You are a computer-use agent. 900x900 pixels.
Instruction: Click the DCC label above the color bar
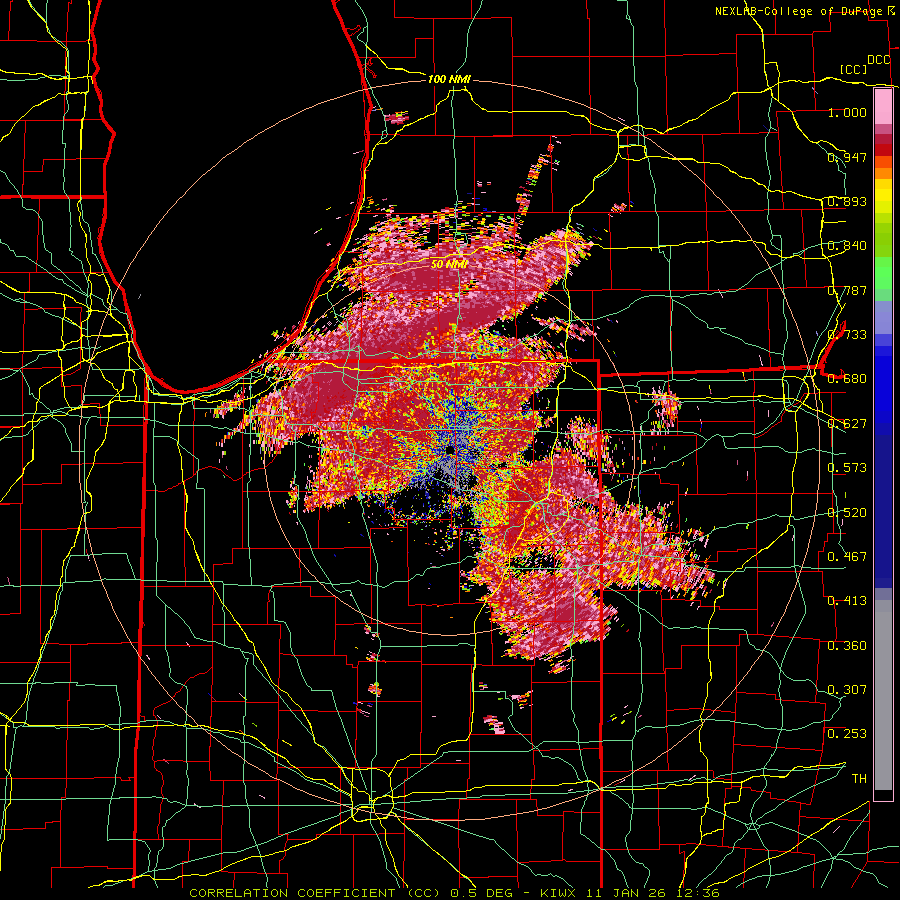(x=879, y=60)
